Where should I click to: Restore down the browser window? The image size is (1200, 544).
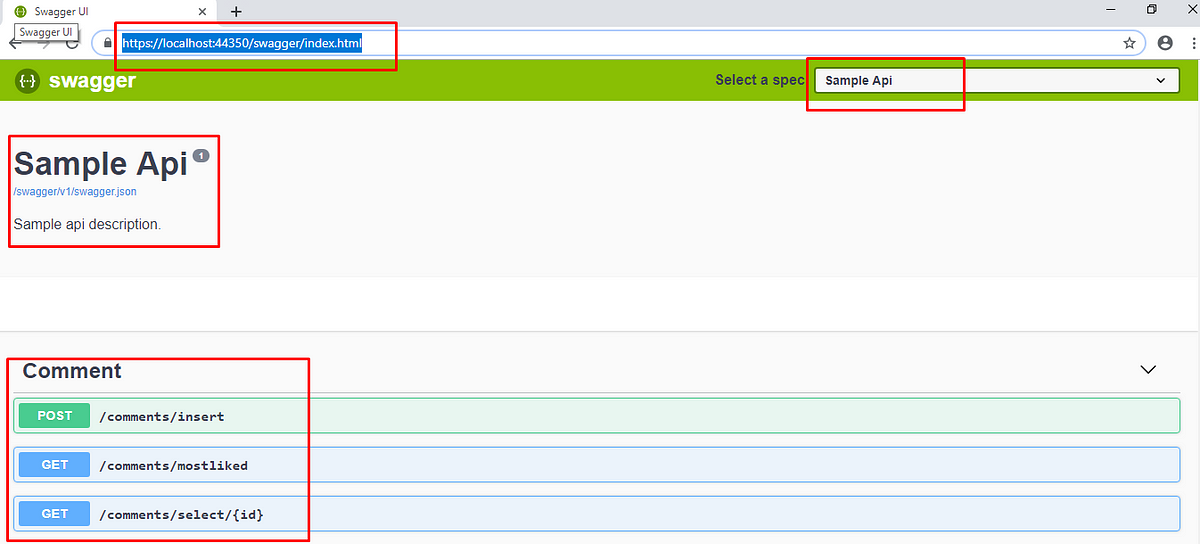coord(1152,9)
